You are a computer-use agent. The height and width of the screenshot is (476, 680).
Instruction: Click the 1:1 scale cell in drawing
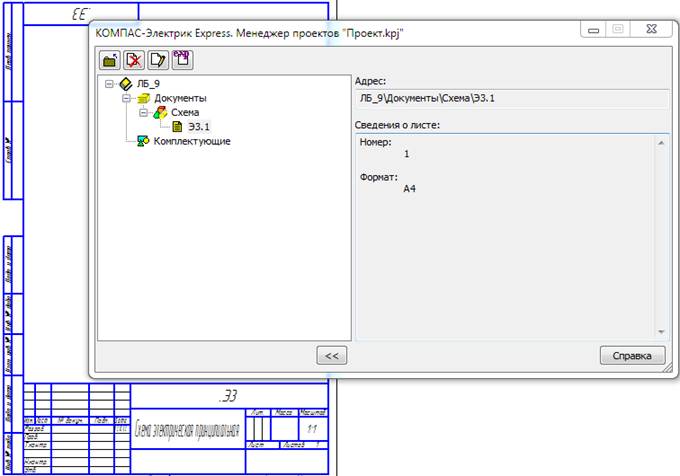tap(312, 429)
